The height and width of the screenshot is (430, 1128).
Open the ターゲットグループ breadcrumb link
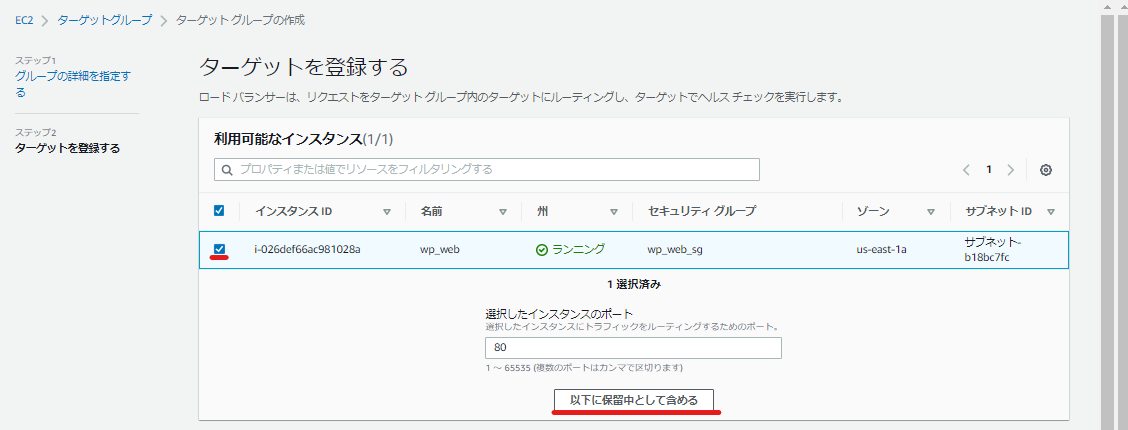click(x=104, y=20)
